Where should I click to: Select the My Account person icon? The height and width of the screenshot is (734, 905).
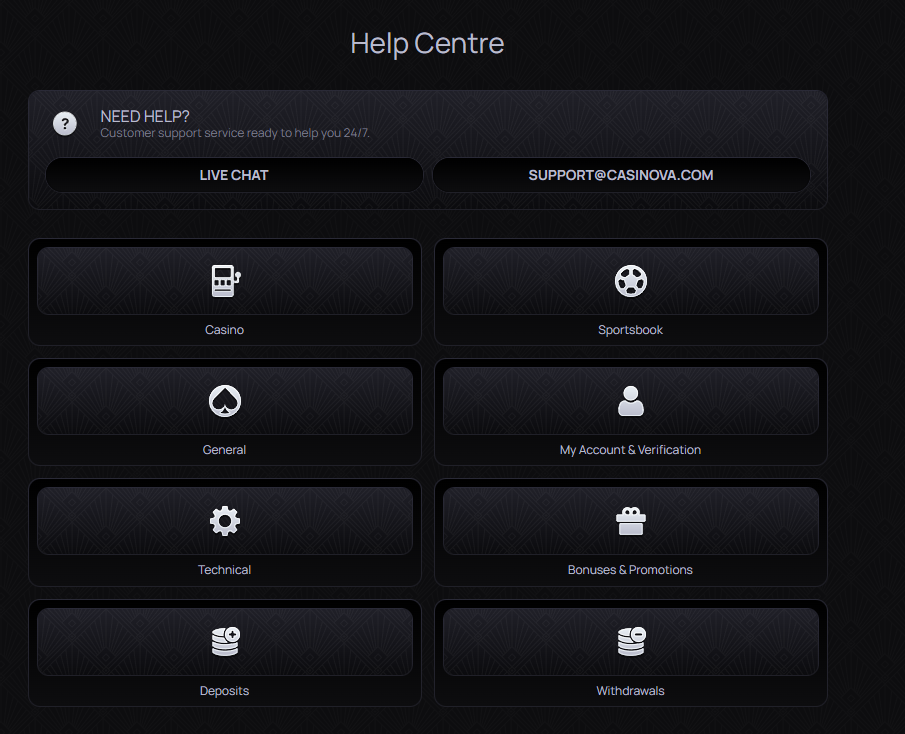click(x=630, y=401)
